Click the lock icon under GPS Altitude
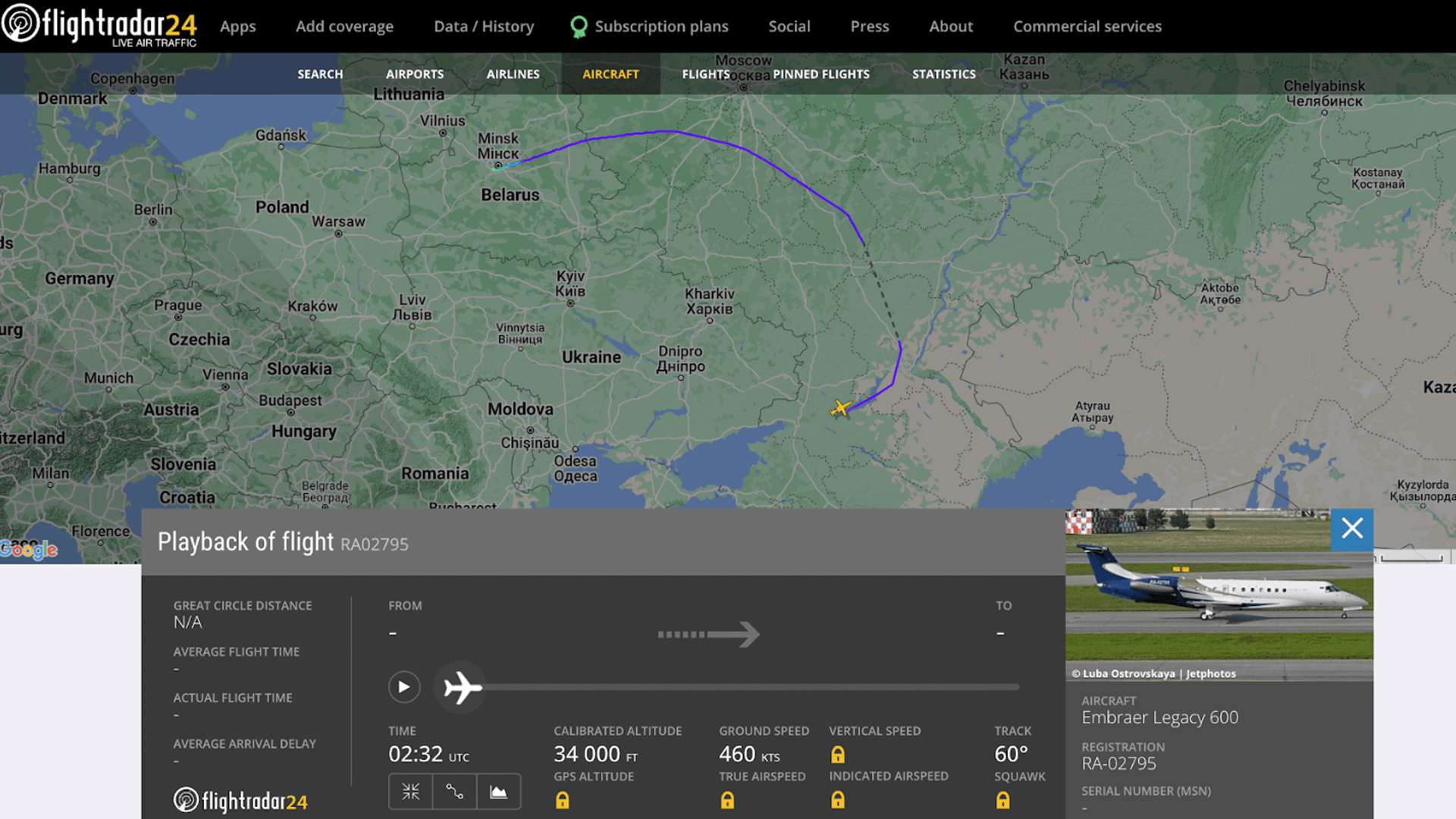 coord(562,800)
